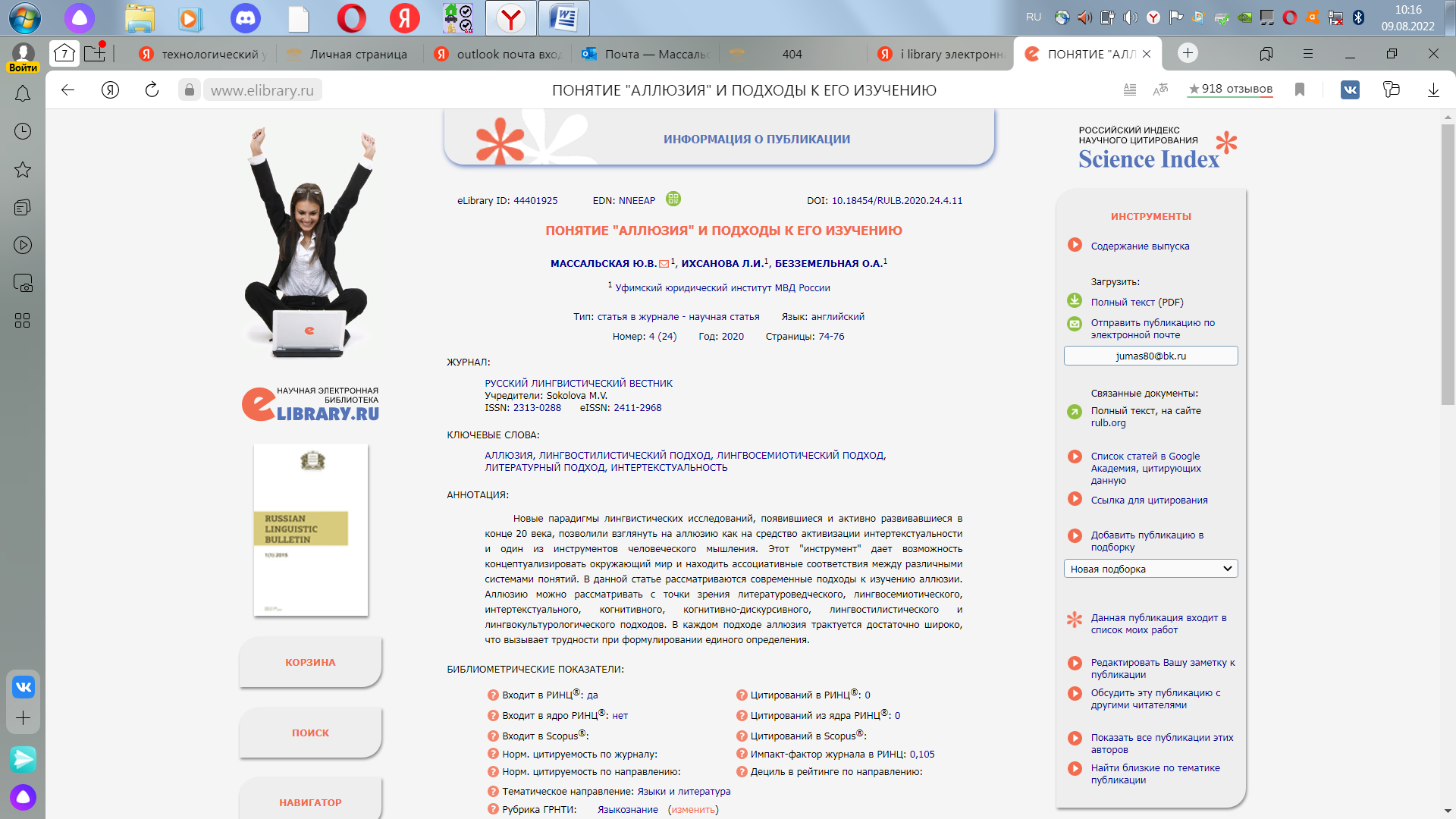Open notifications bell in sidebar

point(23,93)
